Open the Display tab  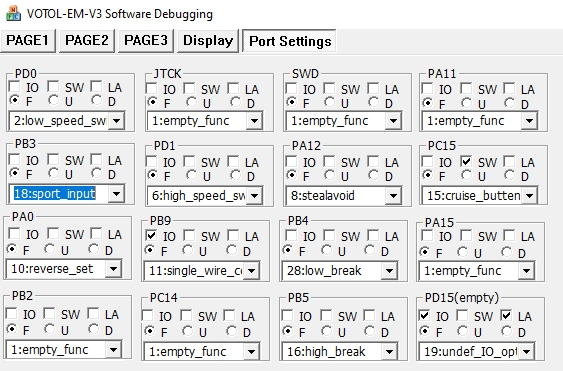208,41
